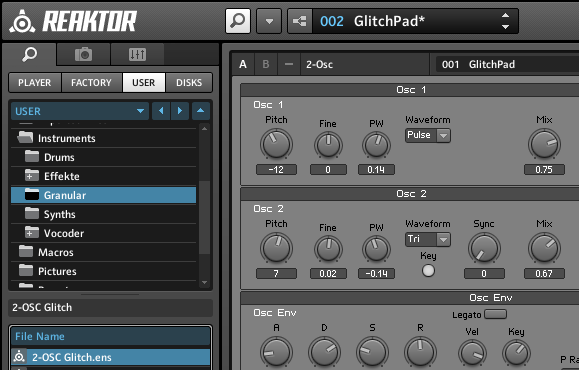Viewport: 579px width, 370px height.
Task: Toggle the Legato switch
Action: click(495, 314)
